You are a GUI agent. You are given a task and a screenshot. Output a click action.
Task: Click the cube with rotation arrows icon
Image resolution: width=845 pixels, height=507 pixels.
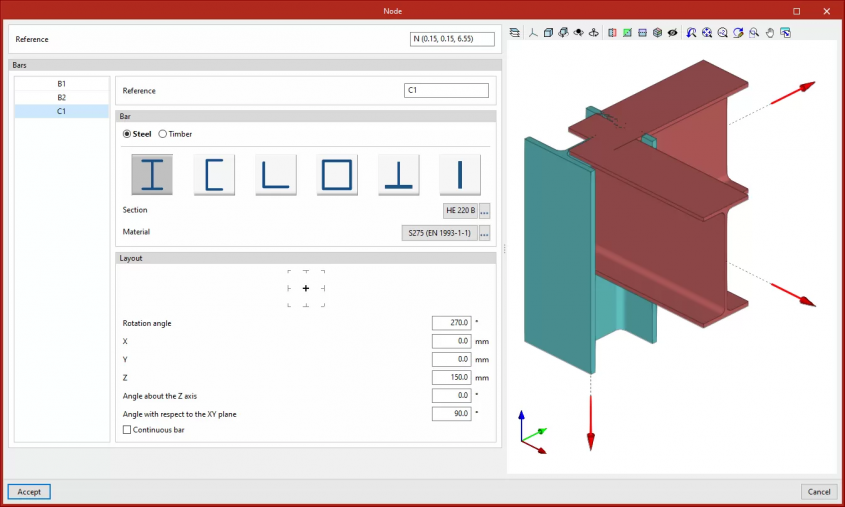[x=563, y=33]
